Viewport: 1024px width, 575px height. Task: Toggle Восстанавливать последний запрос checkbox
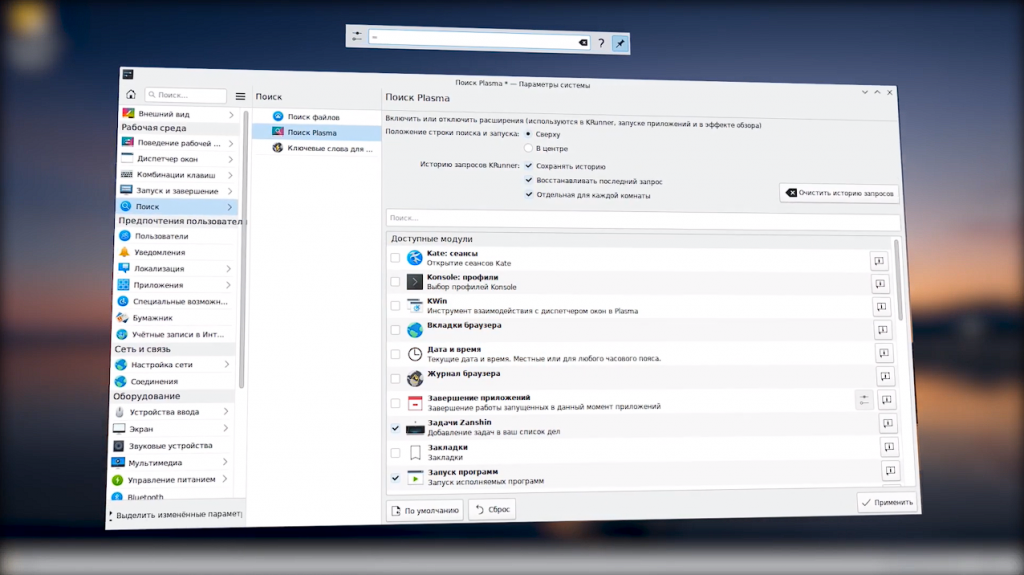pos(529,180)
